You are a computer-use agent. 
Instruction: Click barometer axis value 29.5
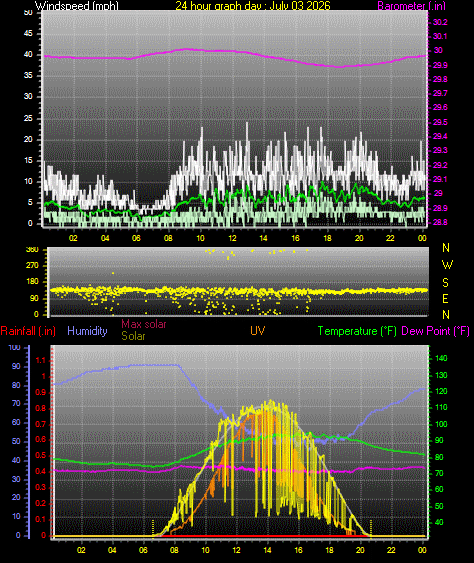(440, 122)
